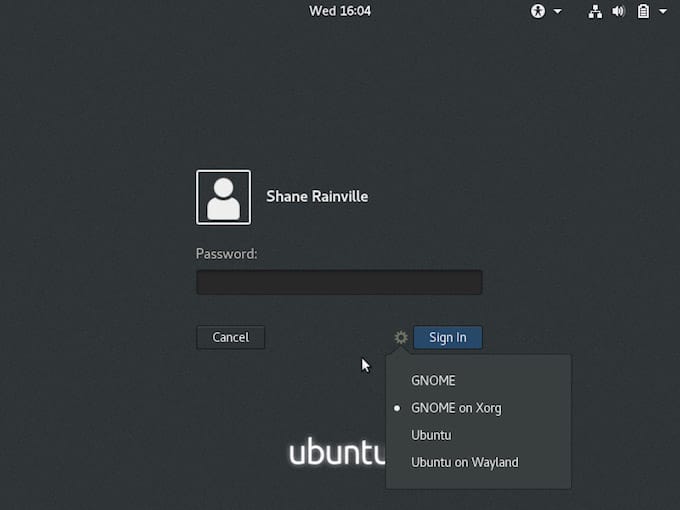The width and height of the screenshot is (680, 510).
Task: Open the accessibility menu icon
Action: [538, 11]
